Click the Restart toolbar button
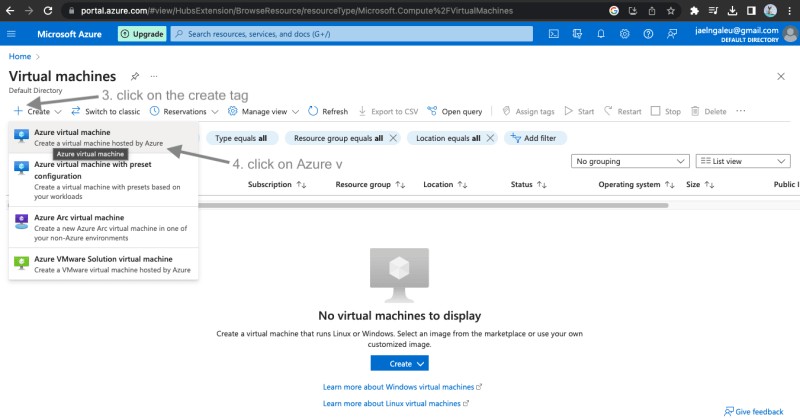Viewport: 800px width, 418px height. (622, 111)
